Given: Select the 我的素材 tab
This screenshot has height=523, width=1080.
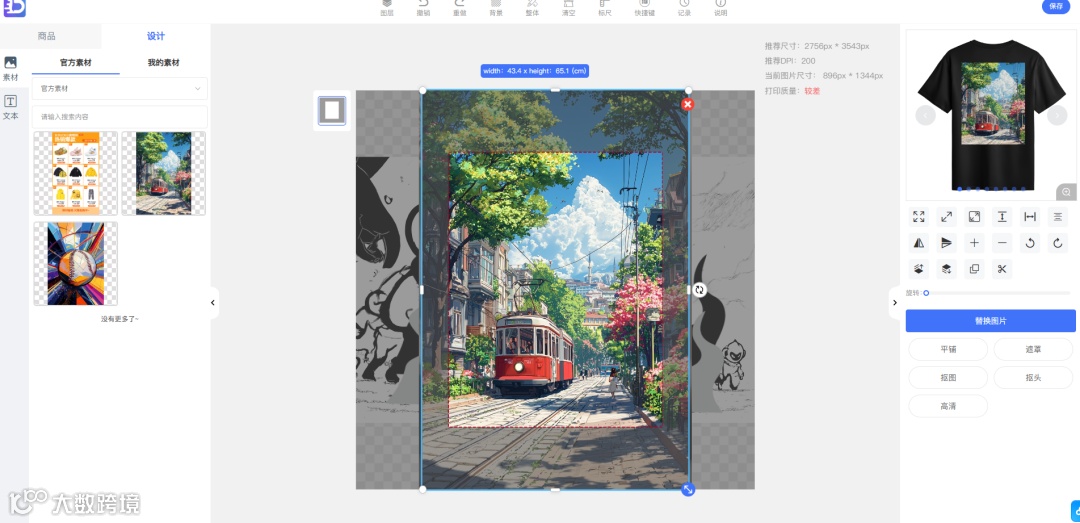Looking at the screenshot, I should point(163,63).
